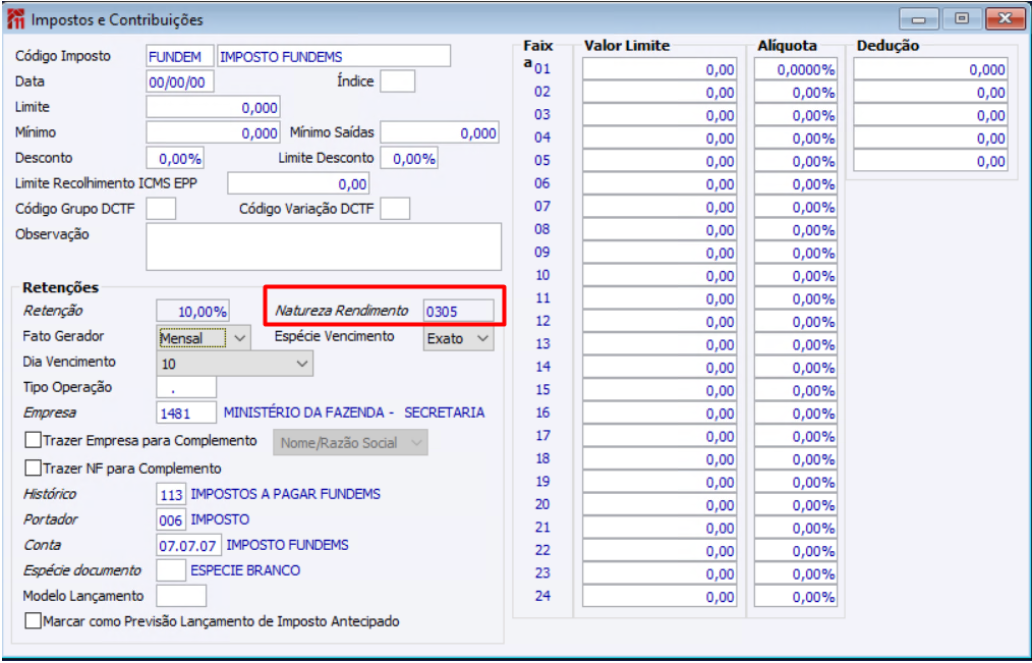
Task: Click the Limite value field
Action: (213, 107)
